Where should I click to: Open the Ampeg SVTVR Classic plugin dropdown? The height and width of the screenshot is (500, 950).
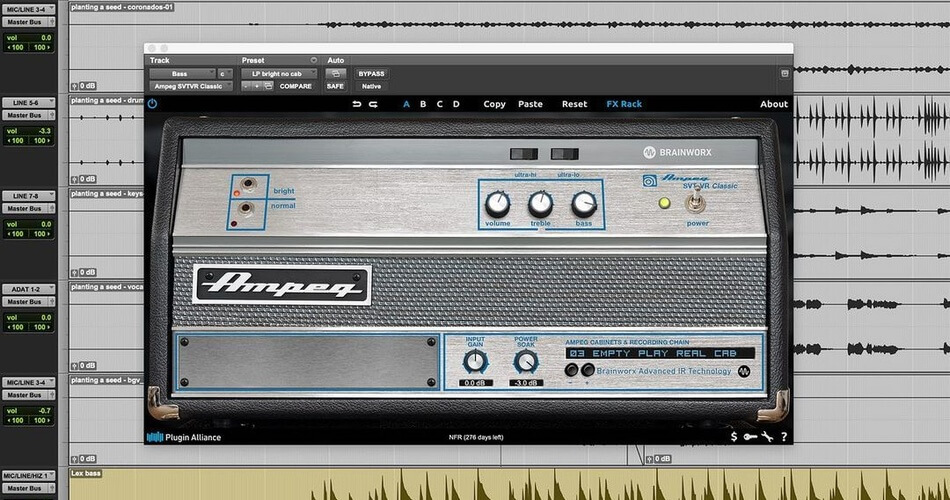click(x=191, y=87)
